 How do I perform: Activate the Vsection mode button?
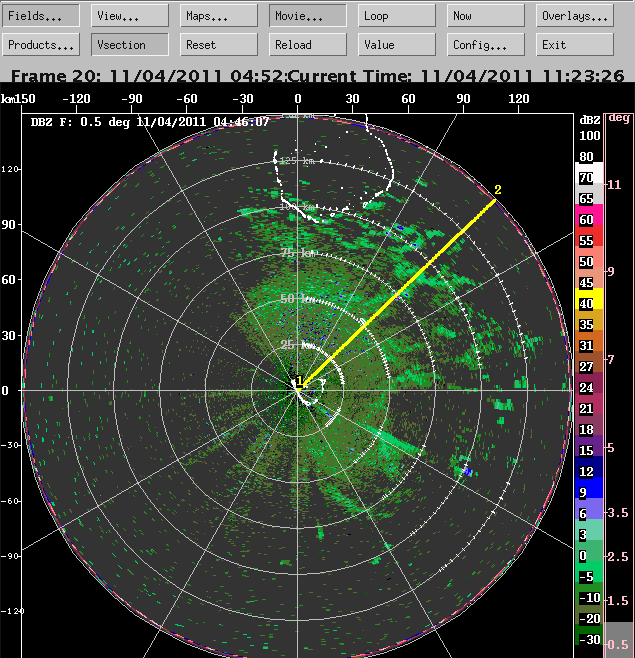tap(130, 44)
